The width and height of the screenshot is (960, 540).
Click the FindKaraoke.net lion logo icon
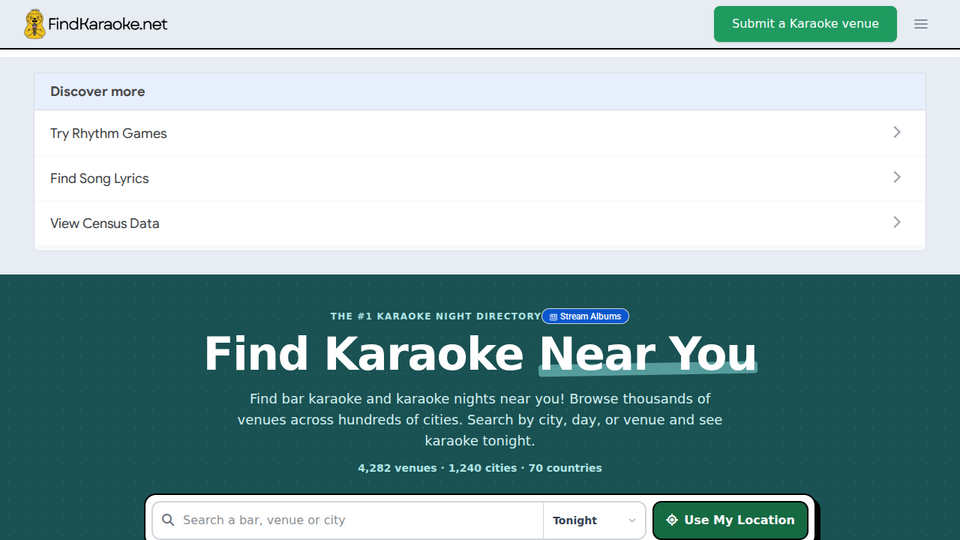click(x=35, y=24)
